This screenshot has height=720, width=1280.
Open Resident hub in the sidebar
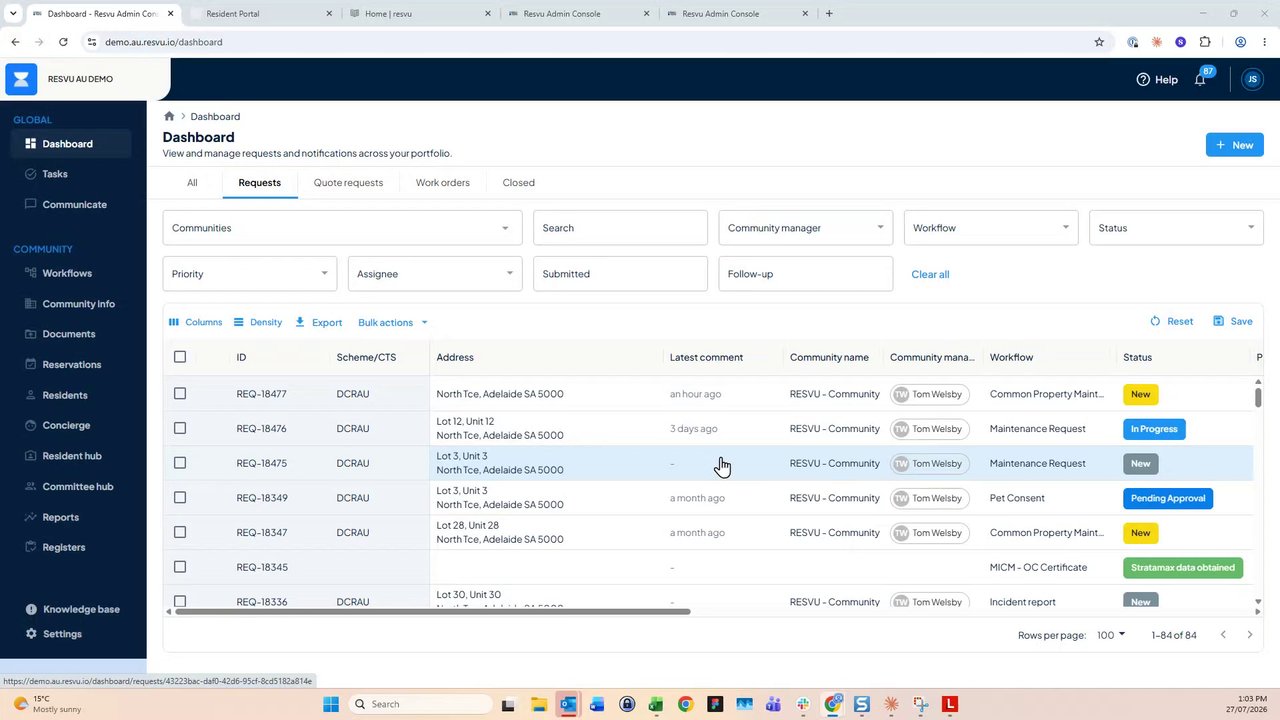(72, 456)
